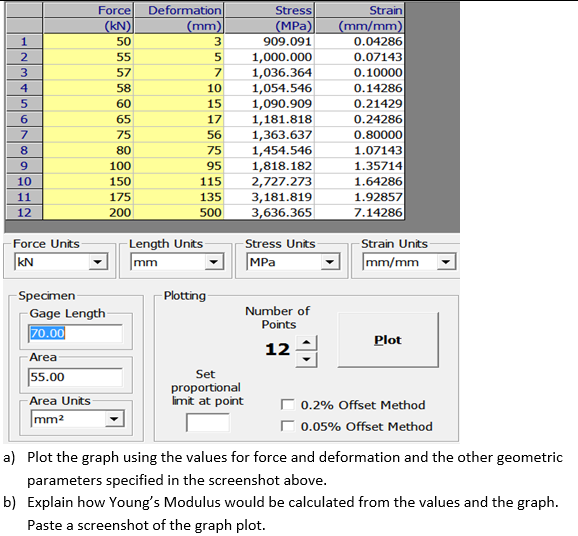Open the Length Units dropdown
The height and width of the screenshot is (536, 578).
pos(214,262)
